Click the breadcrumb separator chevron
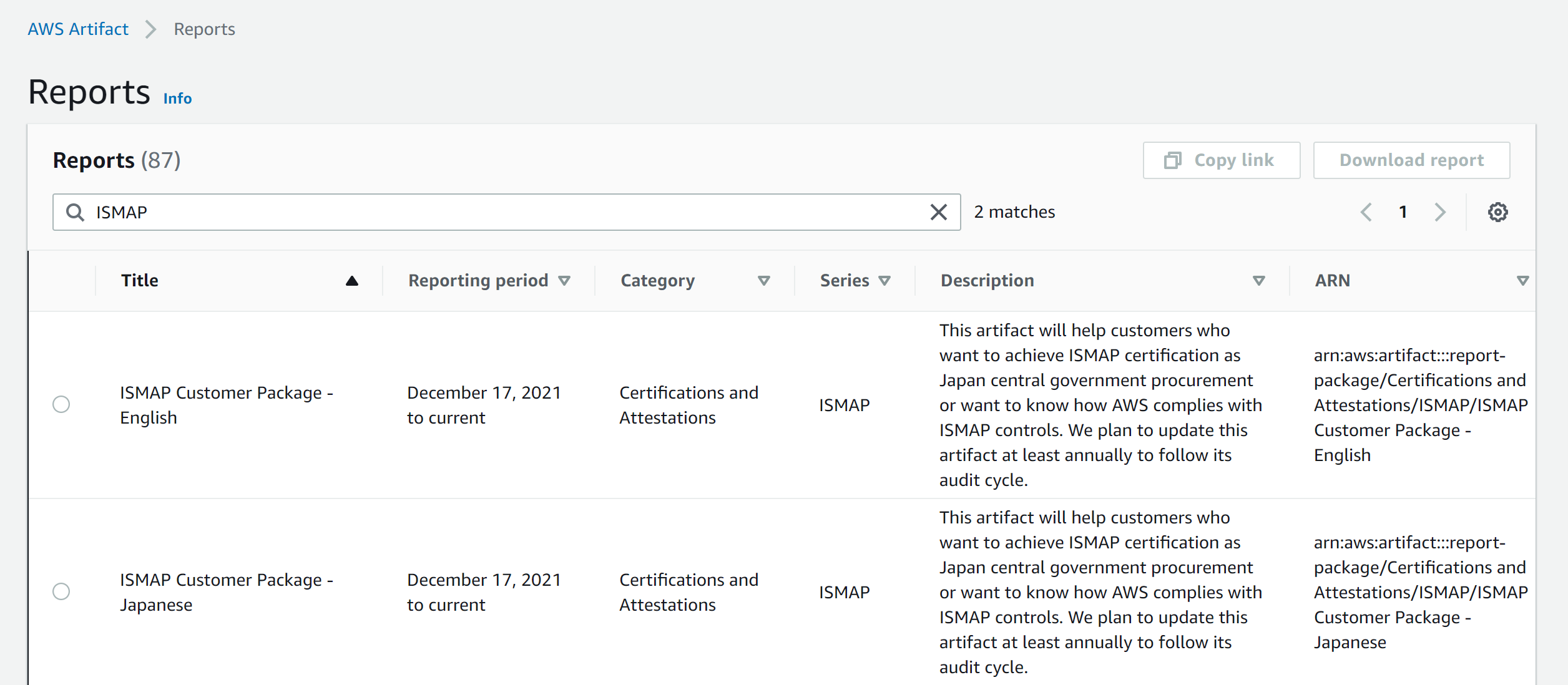This screenshot has height=685, width=1568. [150, 29]
